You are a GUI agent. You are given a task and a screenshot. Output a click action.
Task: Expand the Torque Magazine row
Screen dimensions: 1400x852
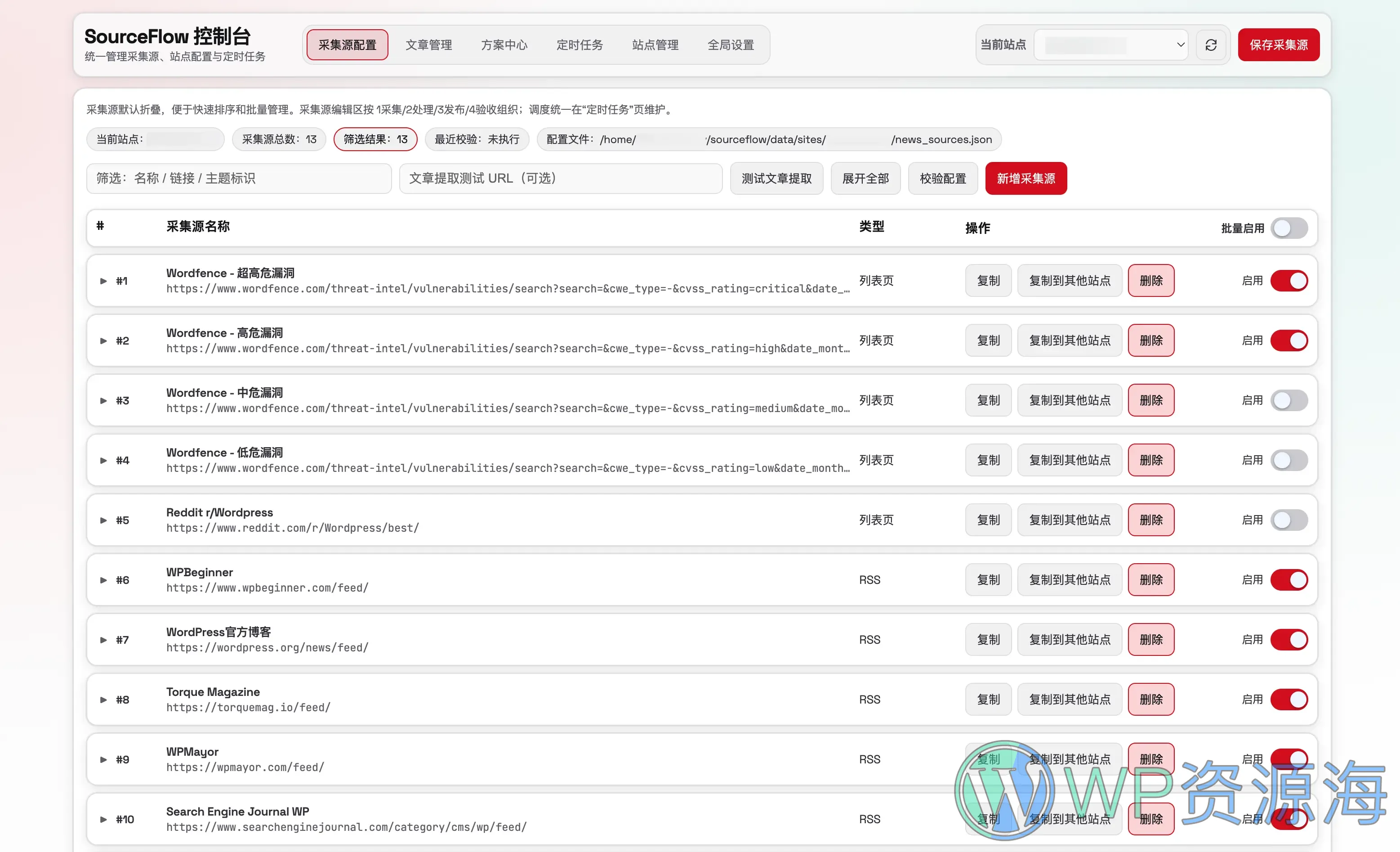(x=103, y=700)
